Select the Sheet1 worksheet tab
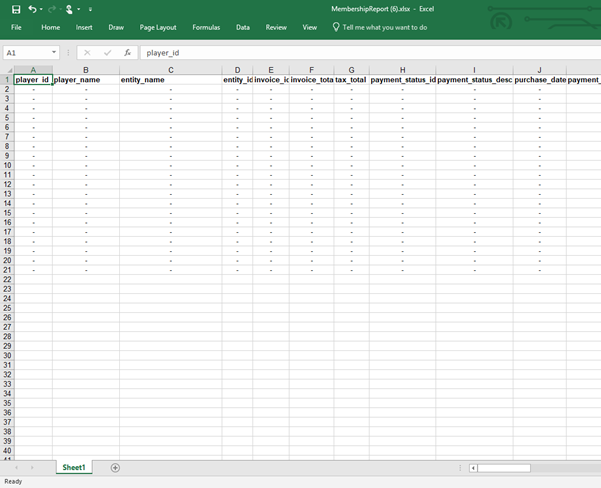Screen dimensions: 601x488 pyautogui.click(x=74, y=467)
